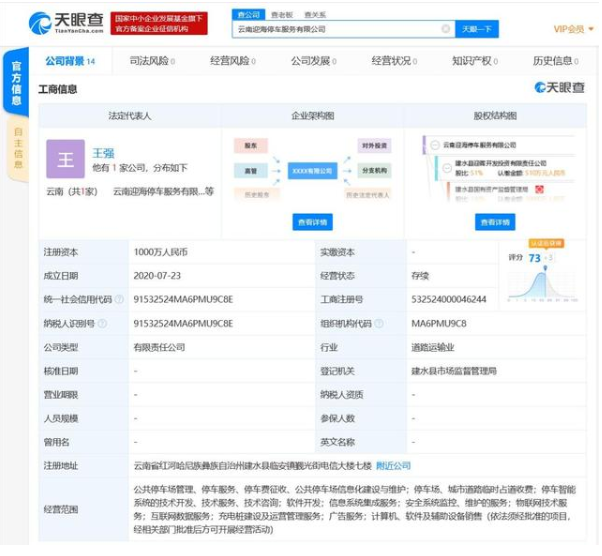This screenshot has height=556, width=602.
Task: Click the 附近公司 link after address
Action: click(x=392, y=465)
